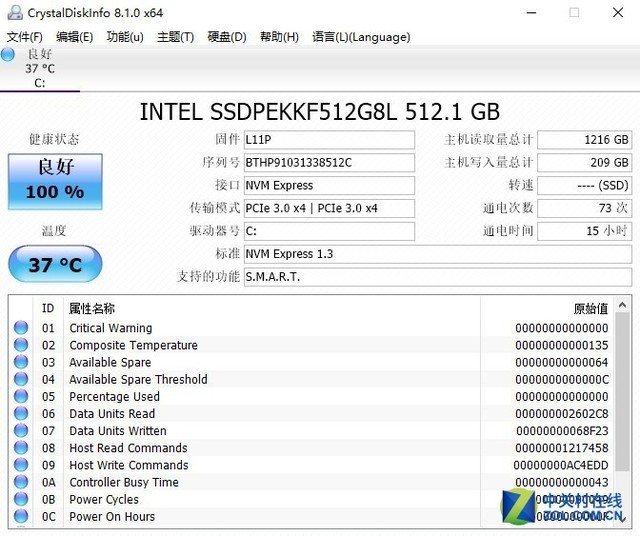Click the status orb for Available Spare
Viewport: 640px width, 536px height.
coord(21,362)
